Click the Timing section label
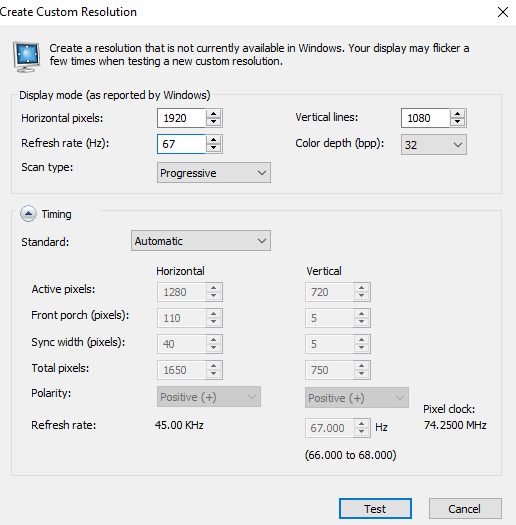Viewport: 516px width, 525px height. (x=57, y=214)
